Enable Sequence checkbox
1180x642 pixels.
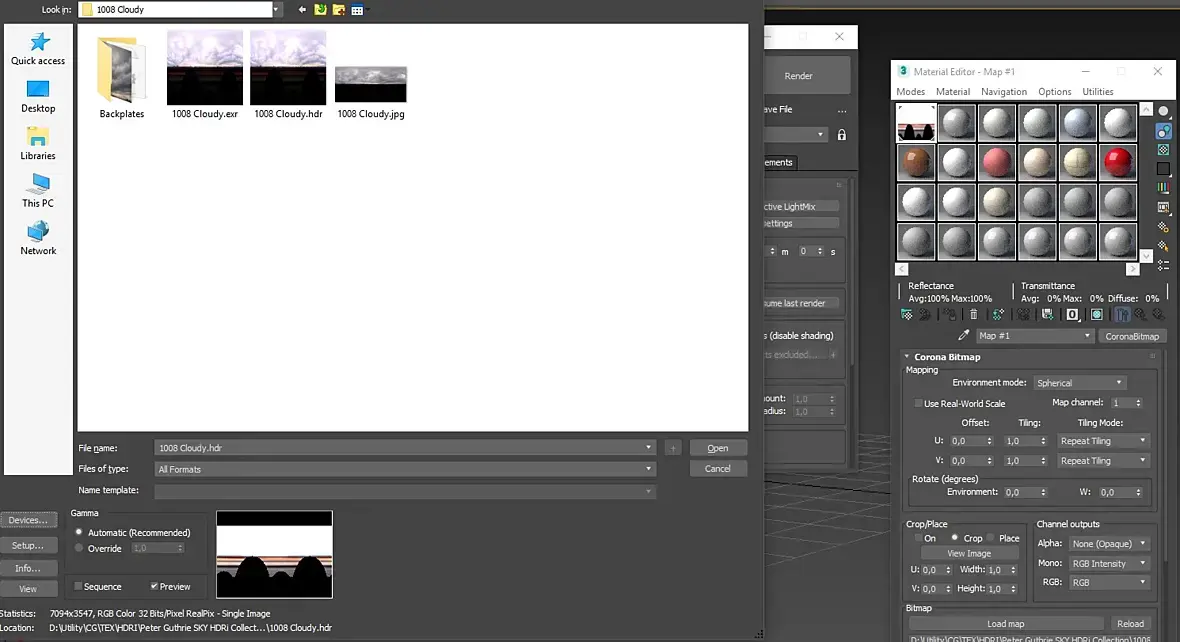[x=78, y=586]
